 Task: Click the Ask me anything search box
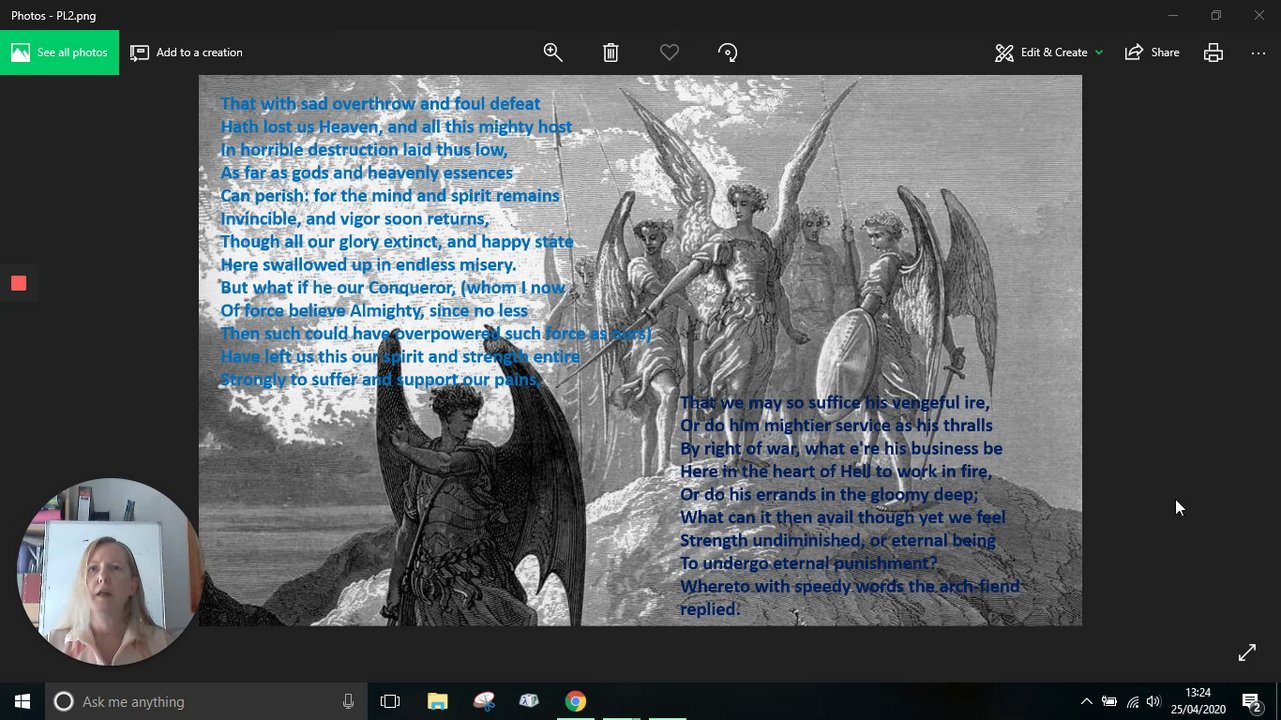[x=206, y=701]
